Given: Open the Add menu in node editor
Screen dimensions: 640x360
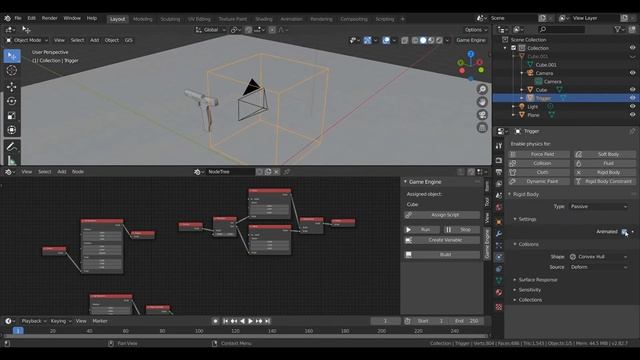Looking at the screenshot, I should (x=62, y=172).
